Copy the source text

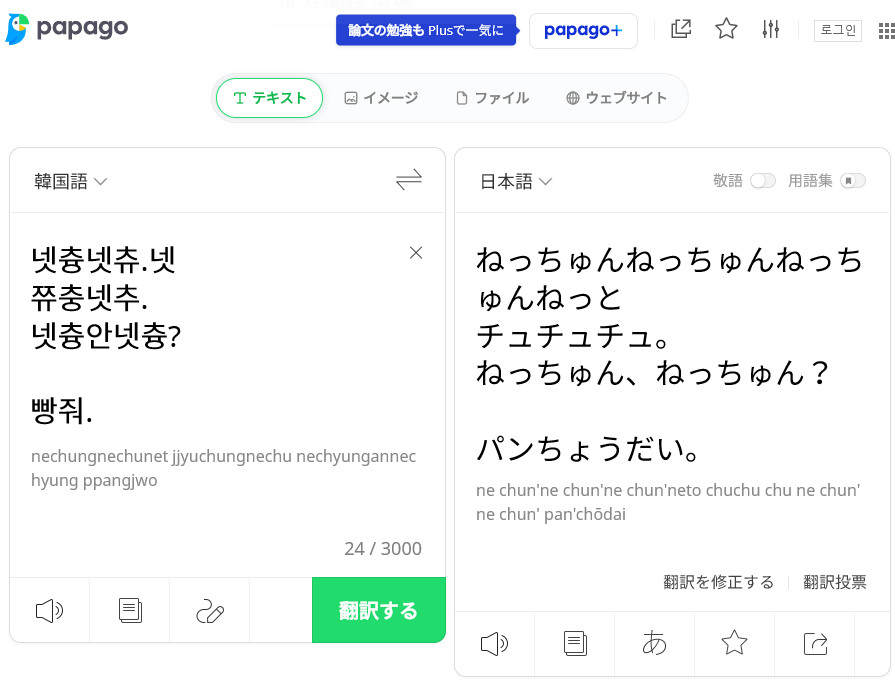[130, 611]
